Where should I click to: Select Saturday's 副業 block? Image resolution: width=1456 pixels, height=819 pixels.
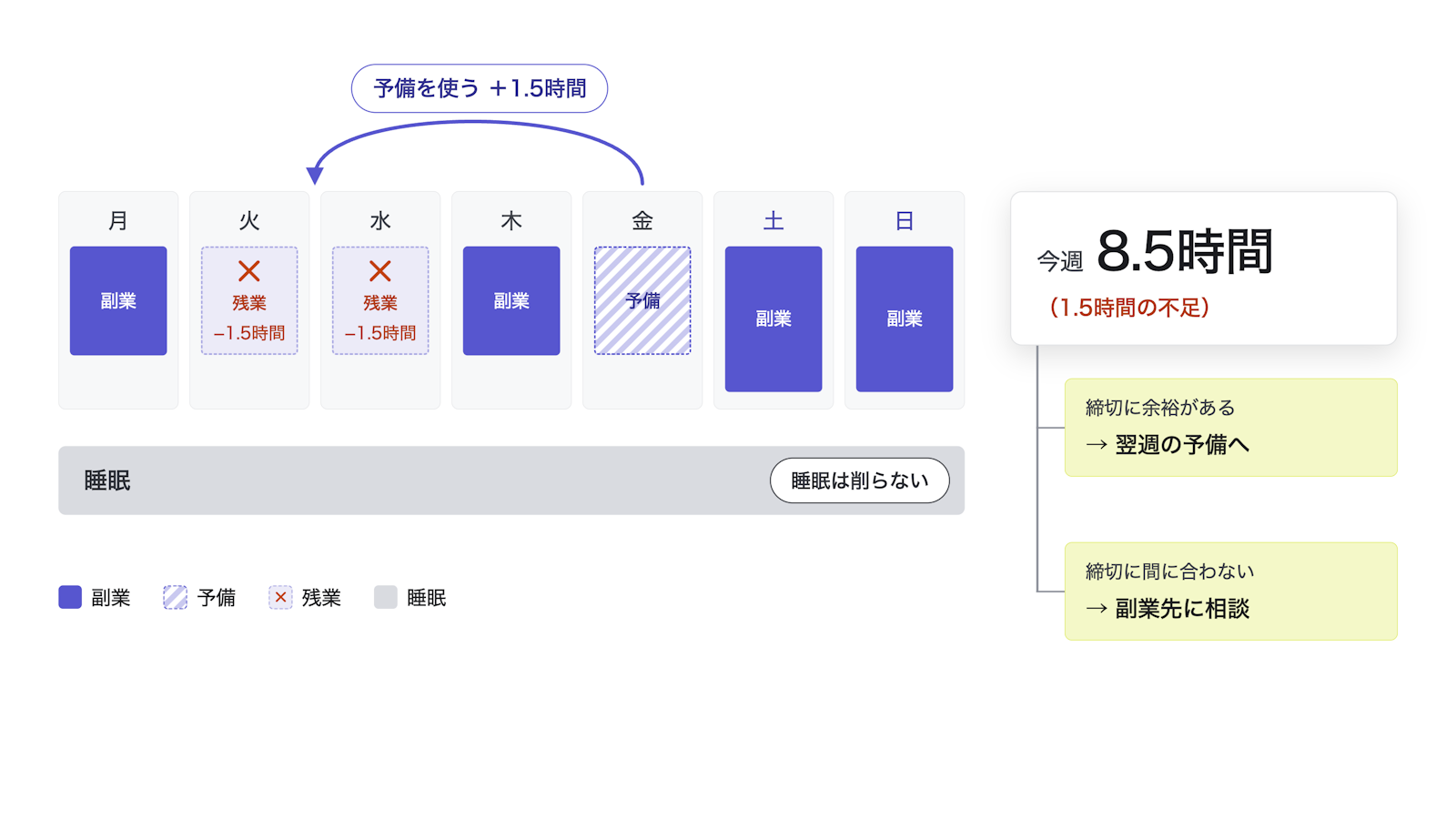[773, 318]
